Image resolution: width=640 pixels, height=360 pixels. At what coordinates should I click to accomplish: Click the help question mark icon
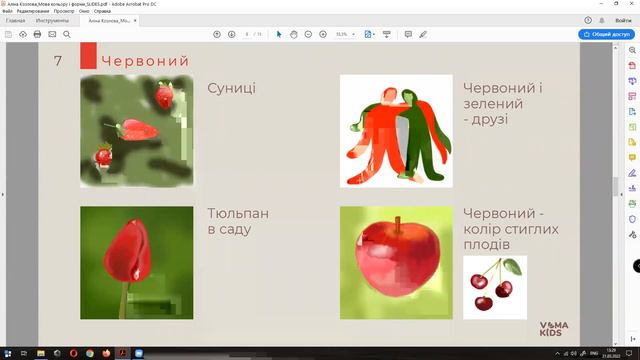[x=588, y=20]
